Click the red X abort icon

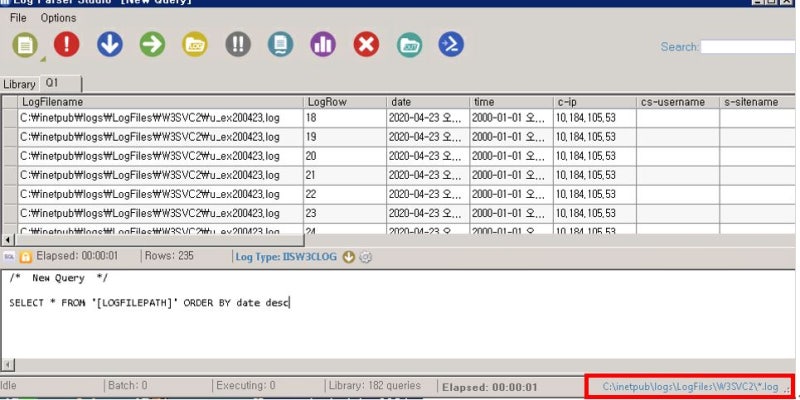pyautogui.click(x=366, y=44)
